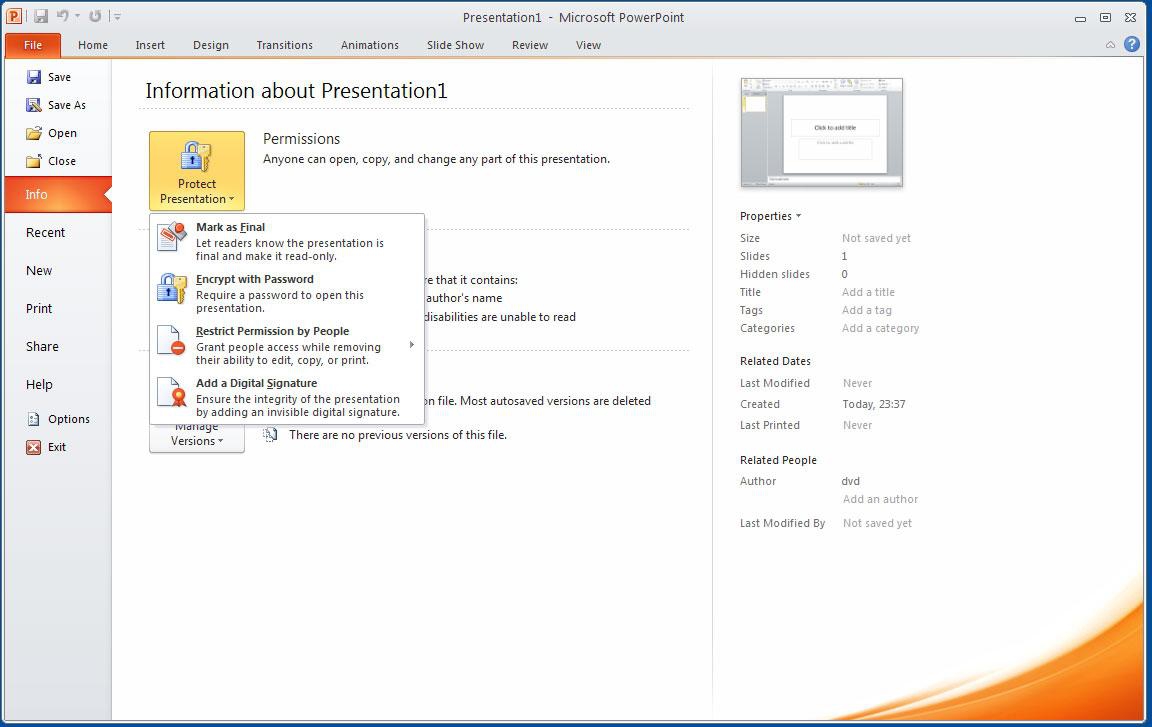The height and width of the screenshot is (727, 1152).
Task: Click the Add a tag field
Action: [867, 311]
